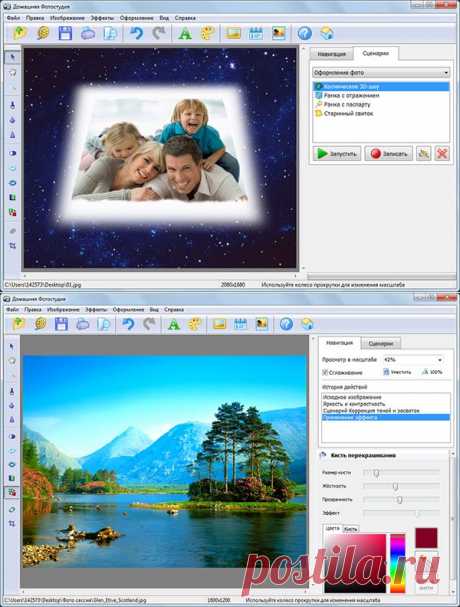Adjust Размер кисти slider handle
The height and width of the screenshot is (607, 460).
click(x=376, y=473)
